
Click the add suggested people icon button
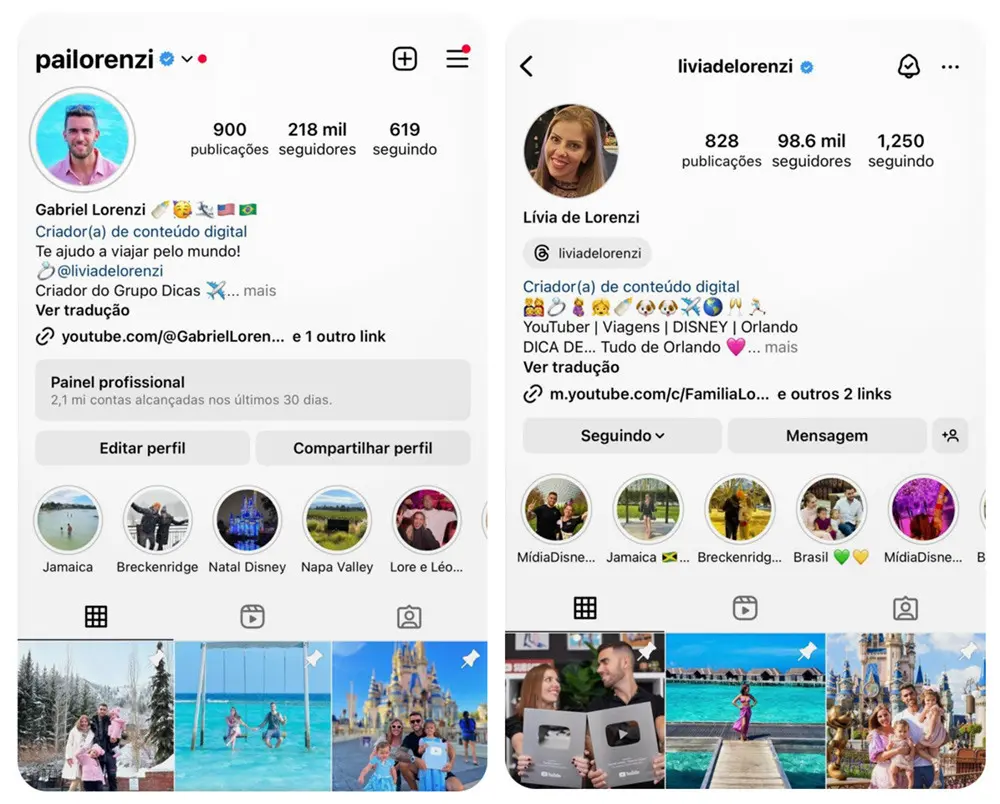(x=950, y=435)
